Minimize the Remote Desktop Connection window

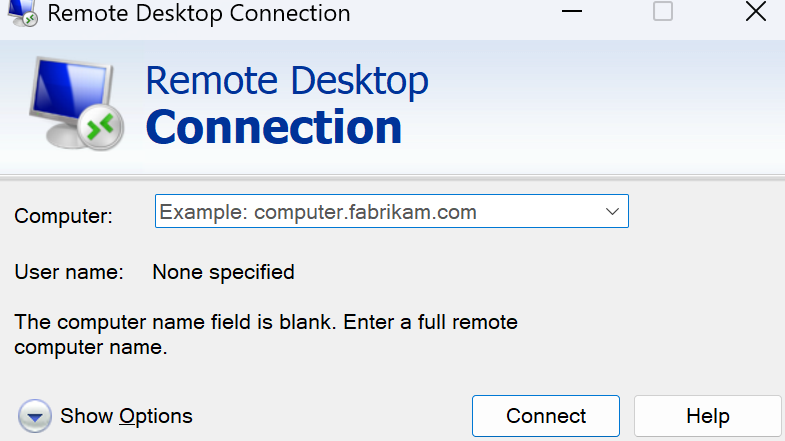tap(572, 12)
